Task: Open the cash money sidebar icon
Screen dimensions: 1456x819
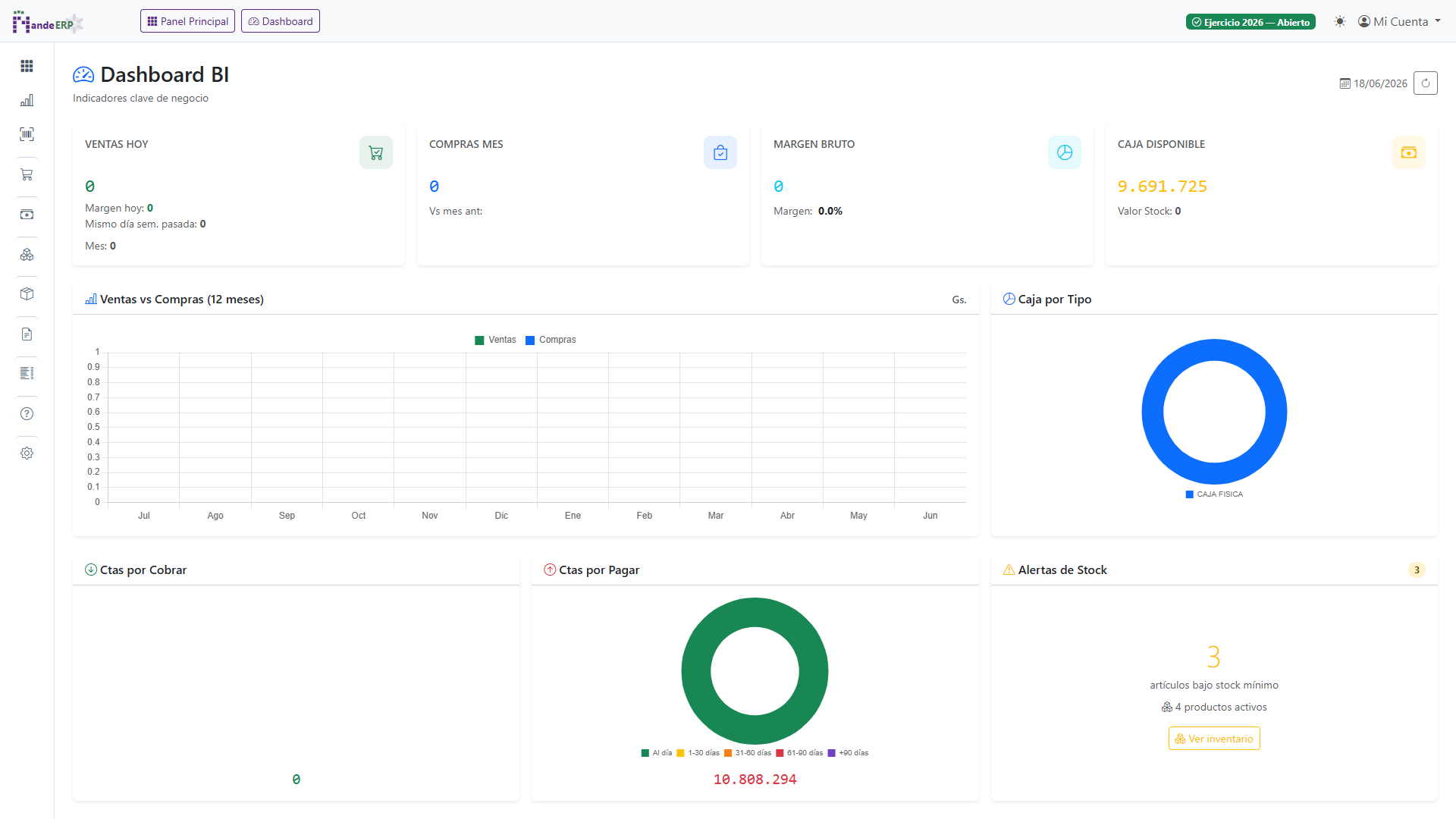Action: coord(27,215)
